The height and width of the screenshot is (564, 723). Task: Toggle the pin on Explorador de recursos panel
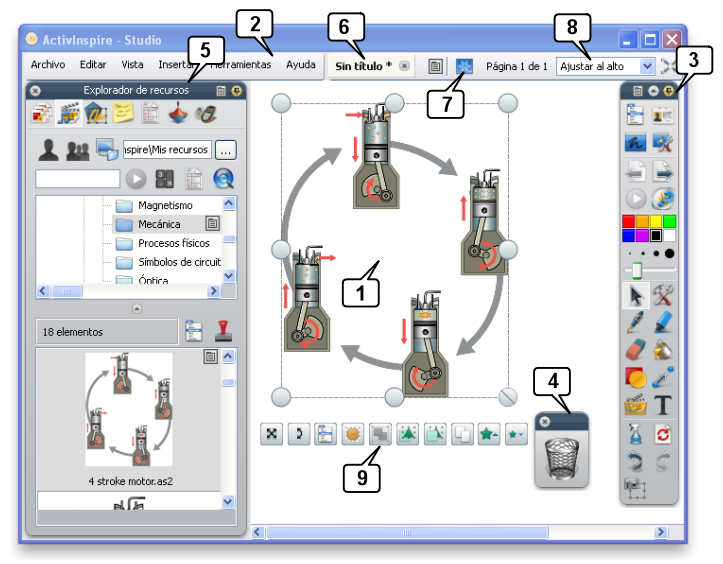[237, 90]
